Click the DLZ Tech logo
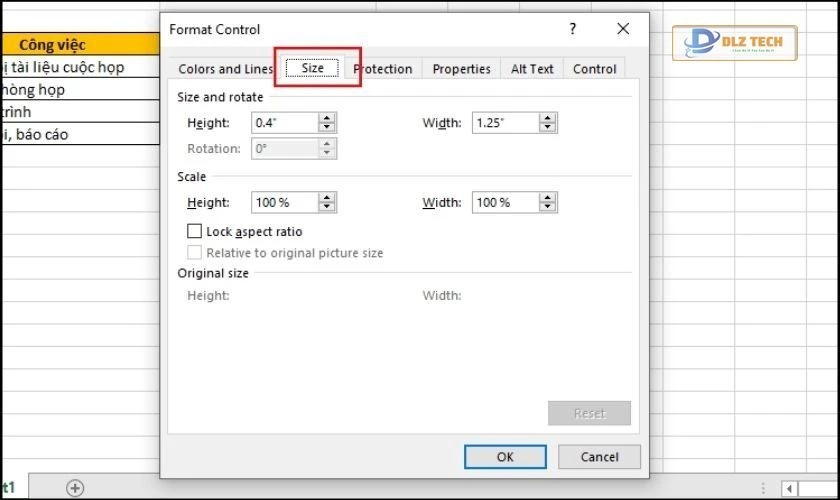 click(x=741, y=44)
